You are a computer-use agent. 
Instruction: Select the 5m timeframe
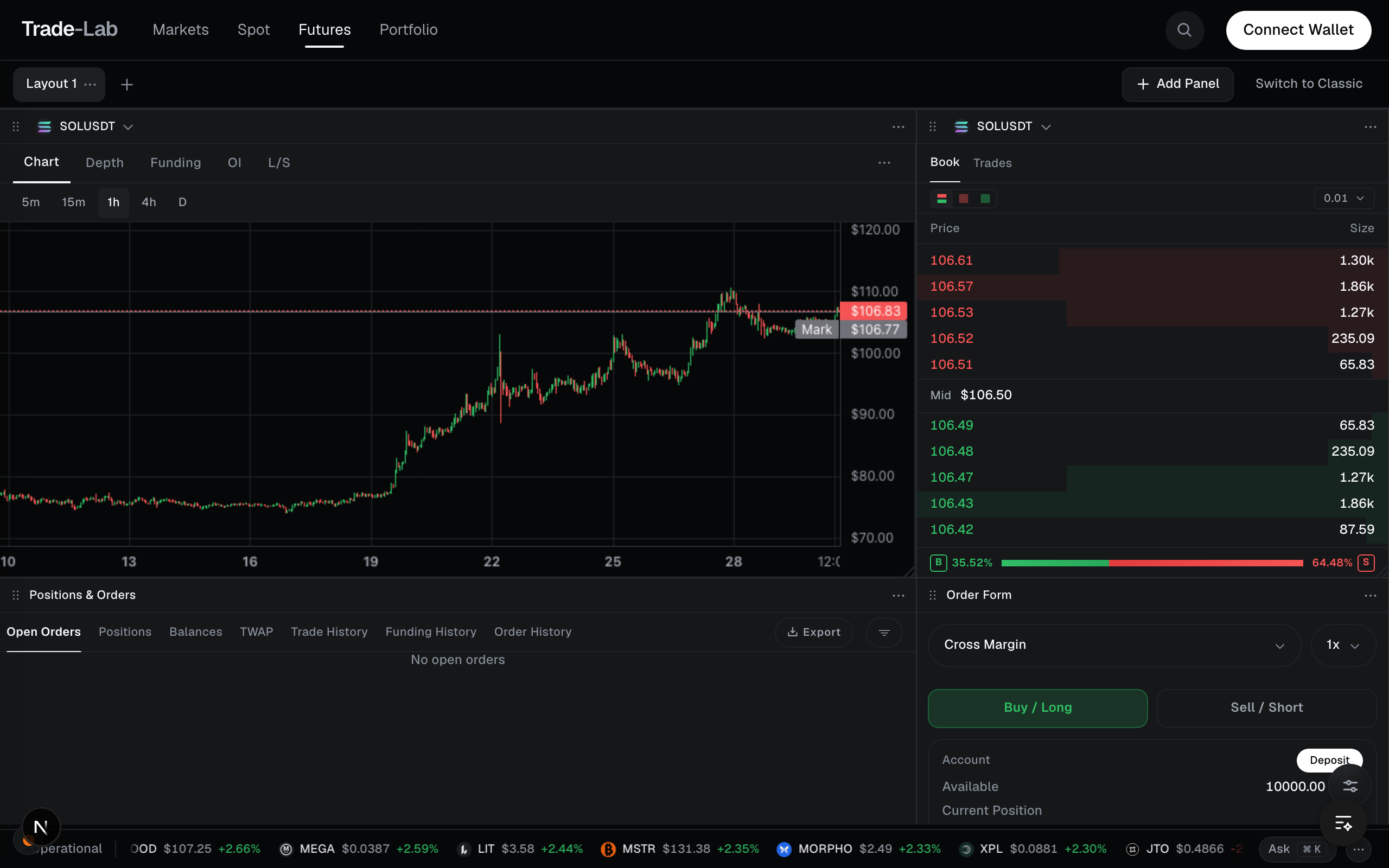click(x=31, y=202)
